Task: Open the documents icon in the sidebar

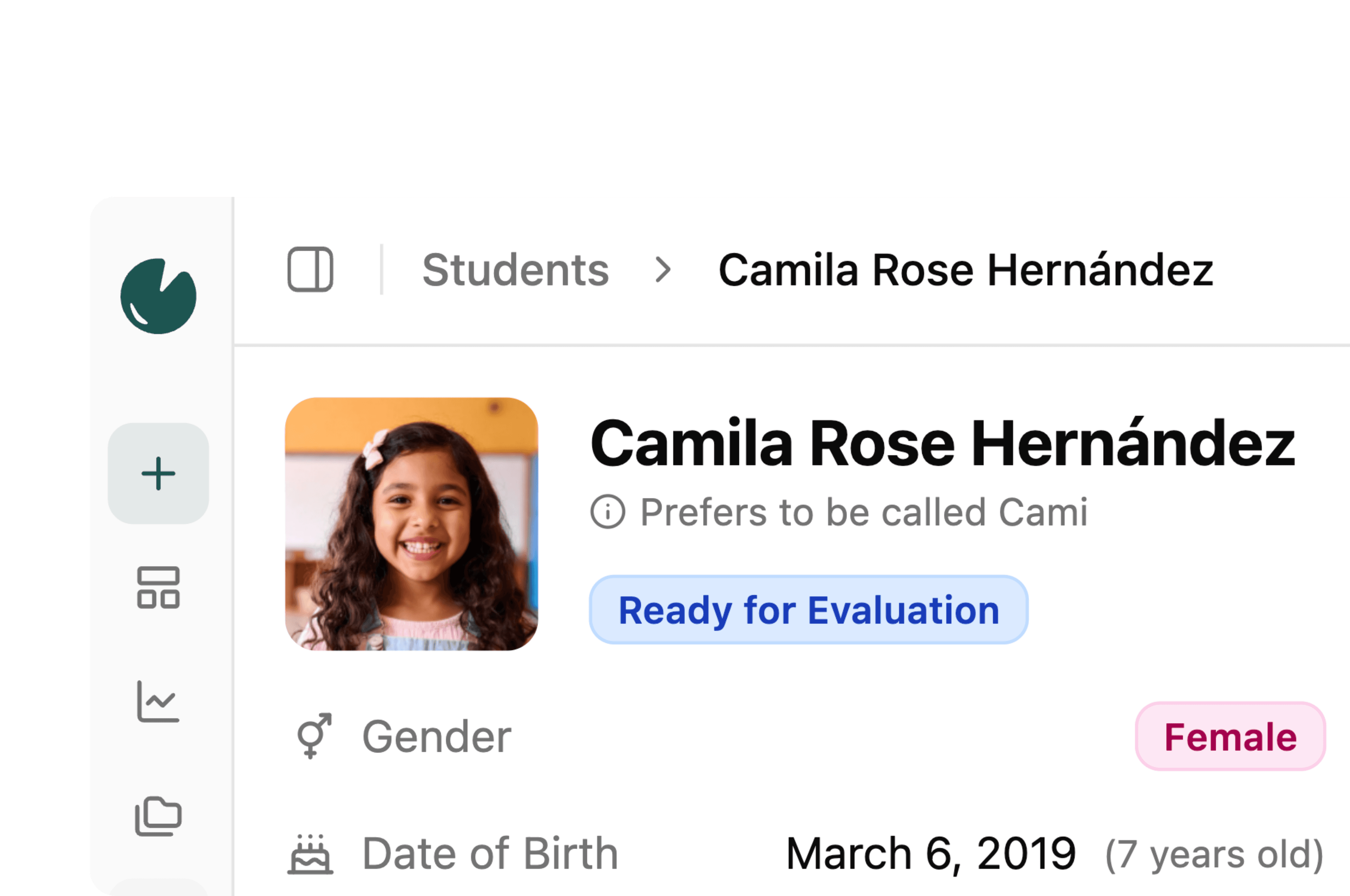Action: 159,816
